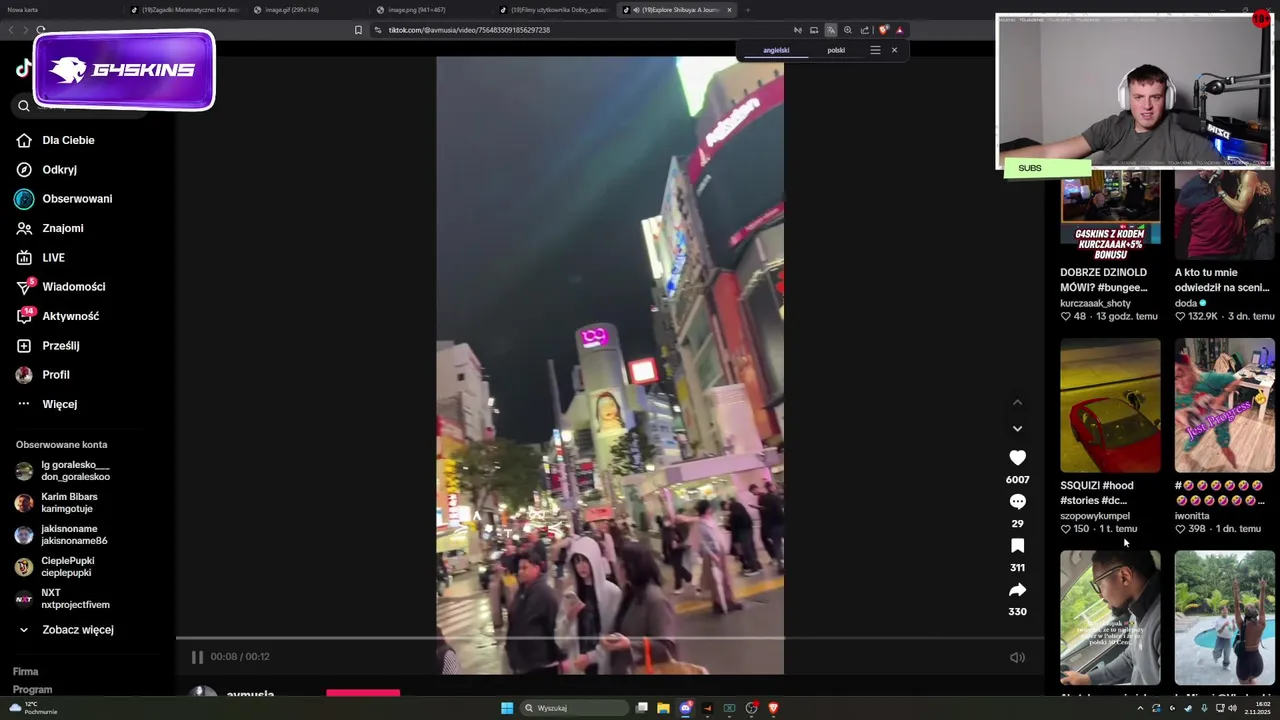Share the video using the arrow icon

[1017, 590]
